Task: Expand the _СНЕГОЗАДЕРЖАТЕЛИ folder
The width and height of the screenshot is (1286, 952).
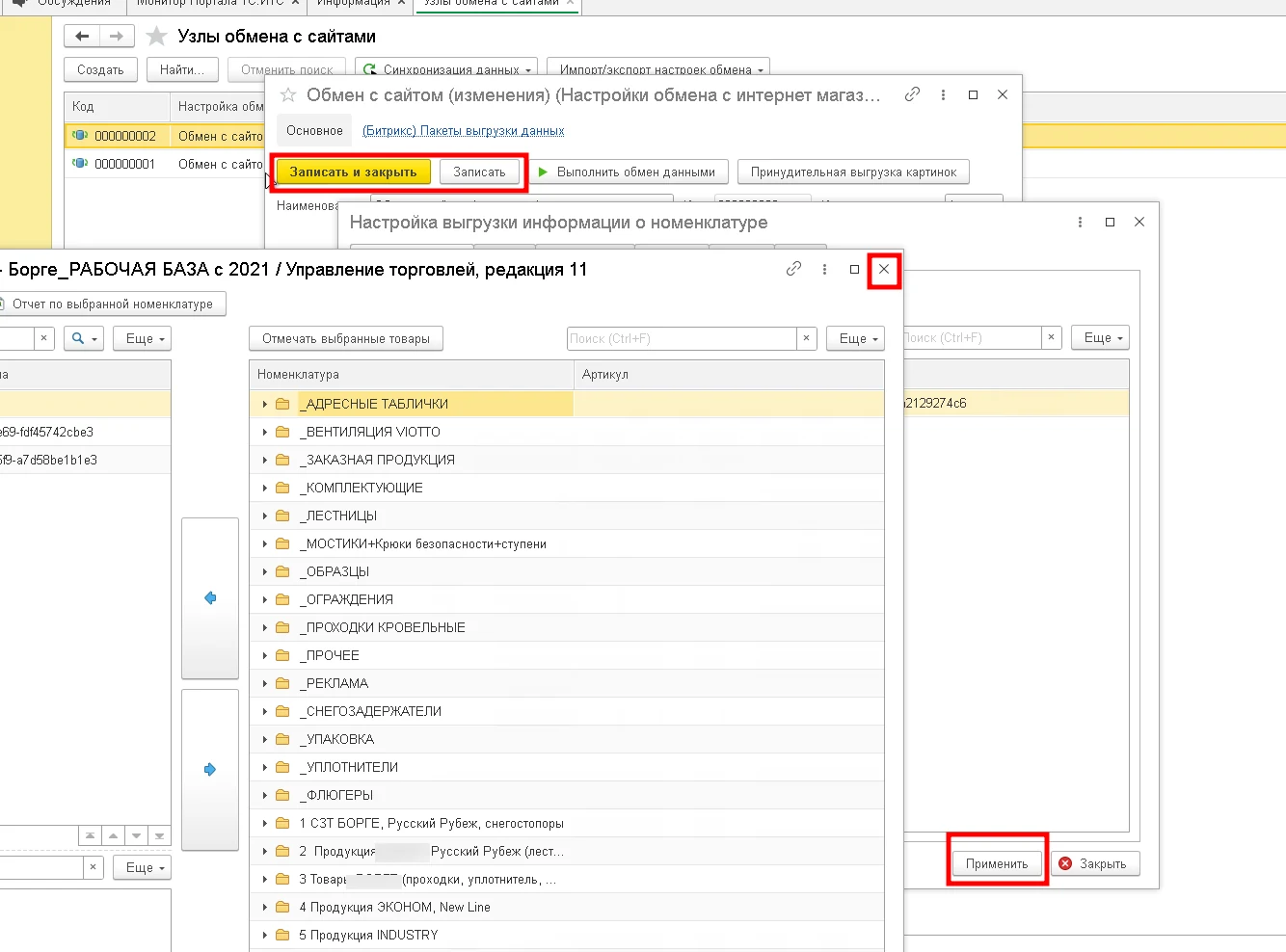Action: click(265, 712)
